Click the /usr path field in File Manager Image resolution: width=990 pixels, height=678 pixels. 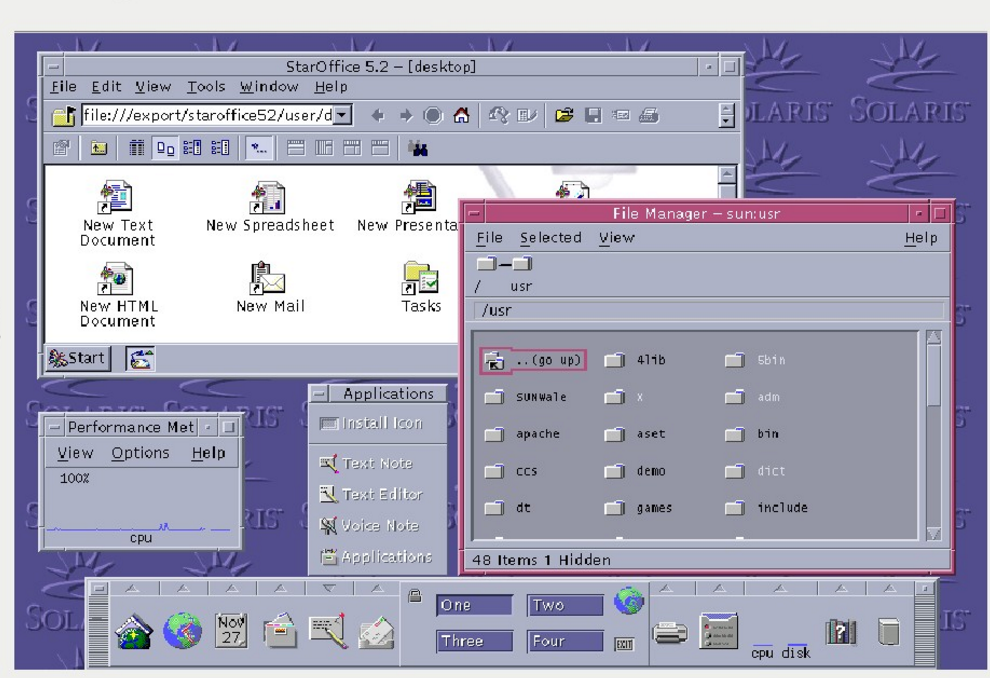click(x=708, y=311)
